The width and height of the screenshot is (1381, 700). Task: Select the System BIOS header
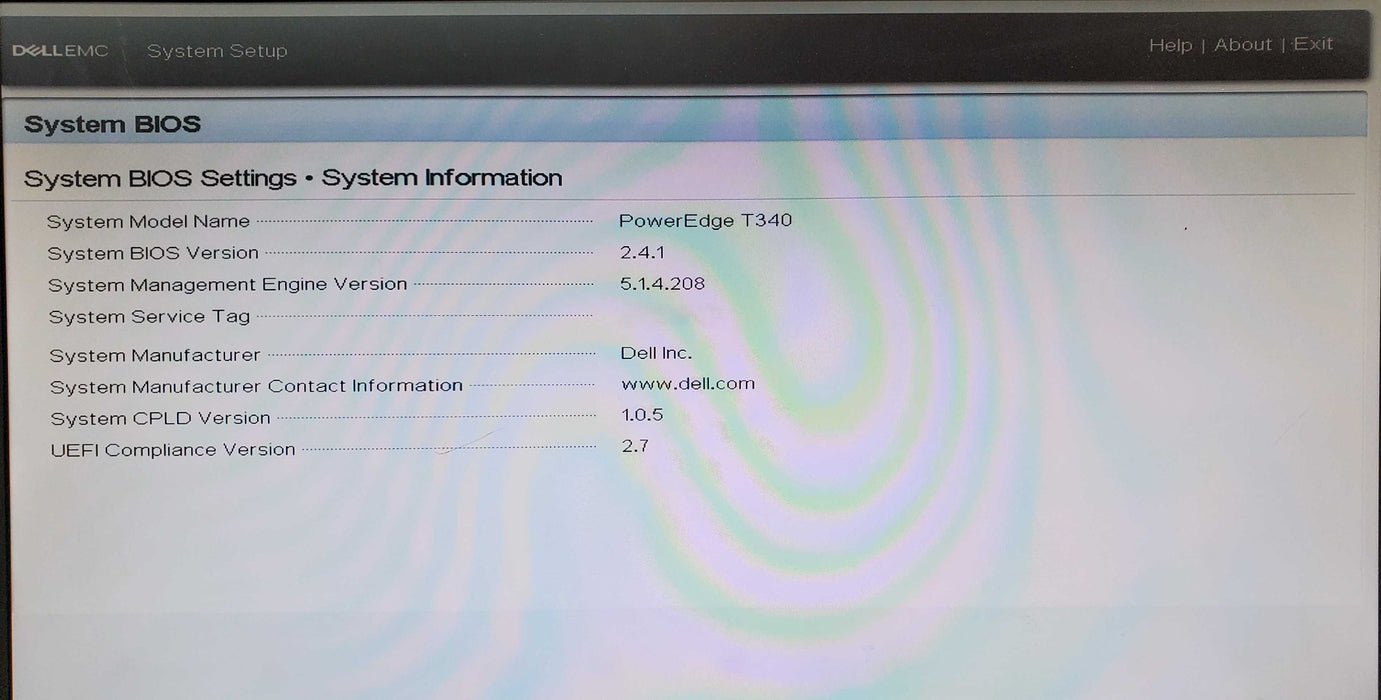point(110,123)
